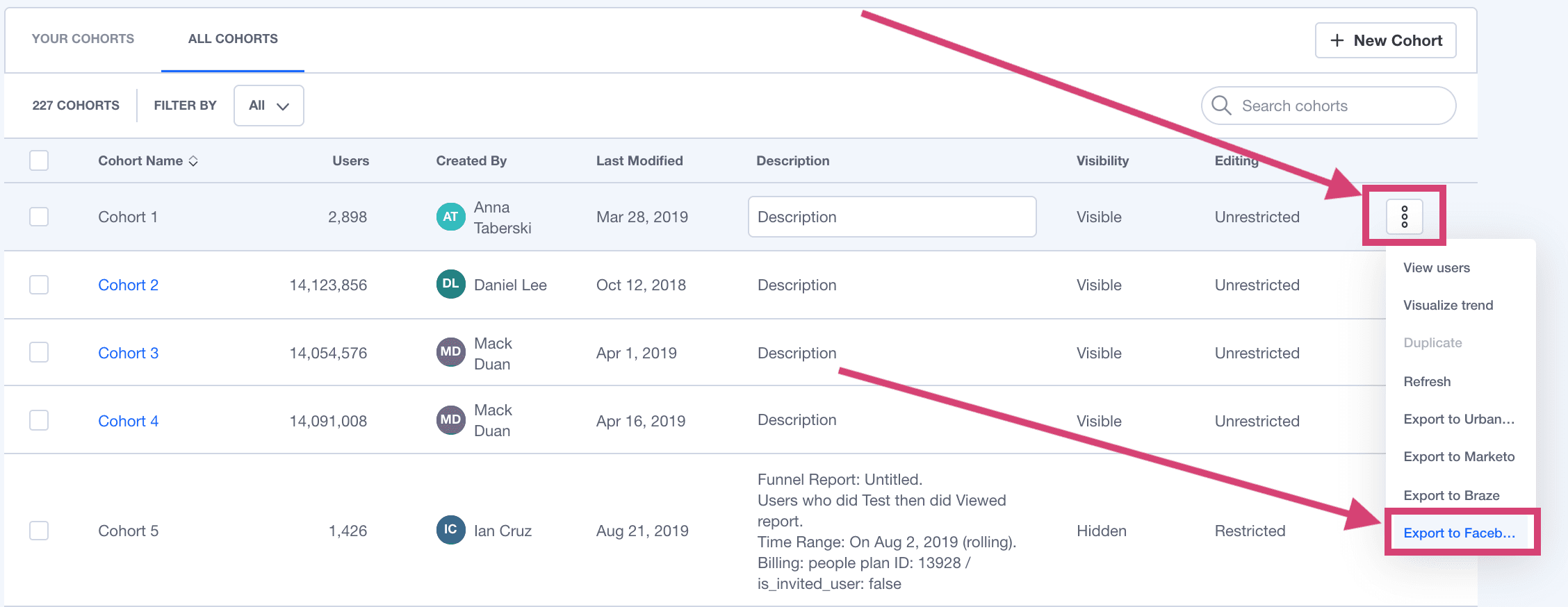The width and height of the screenshot is (1568, 607).
Task: Click Daniel Lee's DL avatar
Action: (450, 284)
